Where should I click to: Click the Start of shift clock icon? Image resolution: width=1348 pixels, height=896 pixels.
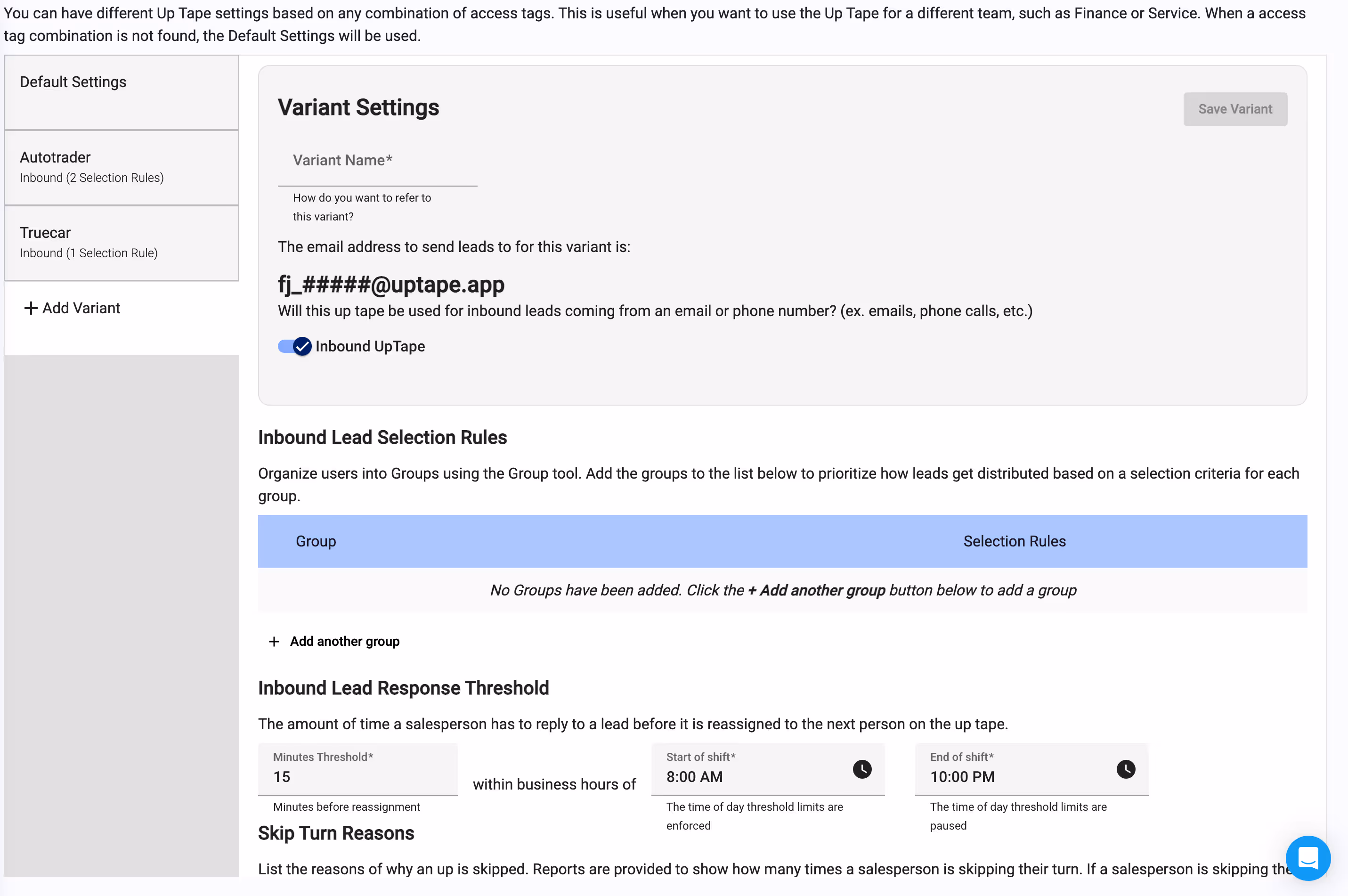click(x=862, y=769)
